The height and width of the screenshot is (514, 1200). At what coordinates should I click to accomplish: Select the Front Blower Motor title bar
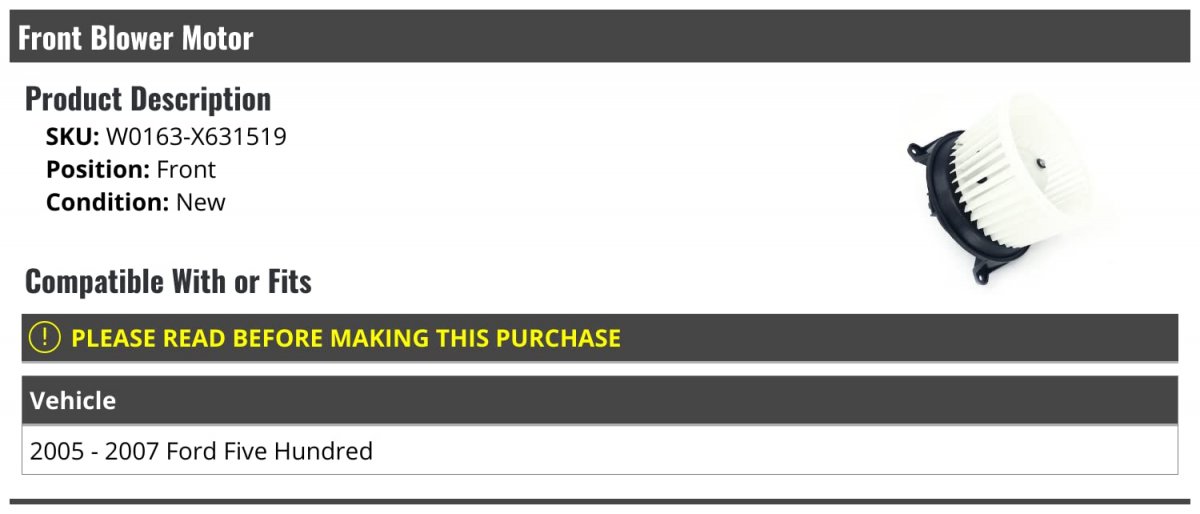point(600,37)
